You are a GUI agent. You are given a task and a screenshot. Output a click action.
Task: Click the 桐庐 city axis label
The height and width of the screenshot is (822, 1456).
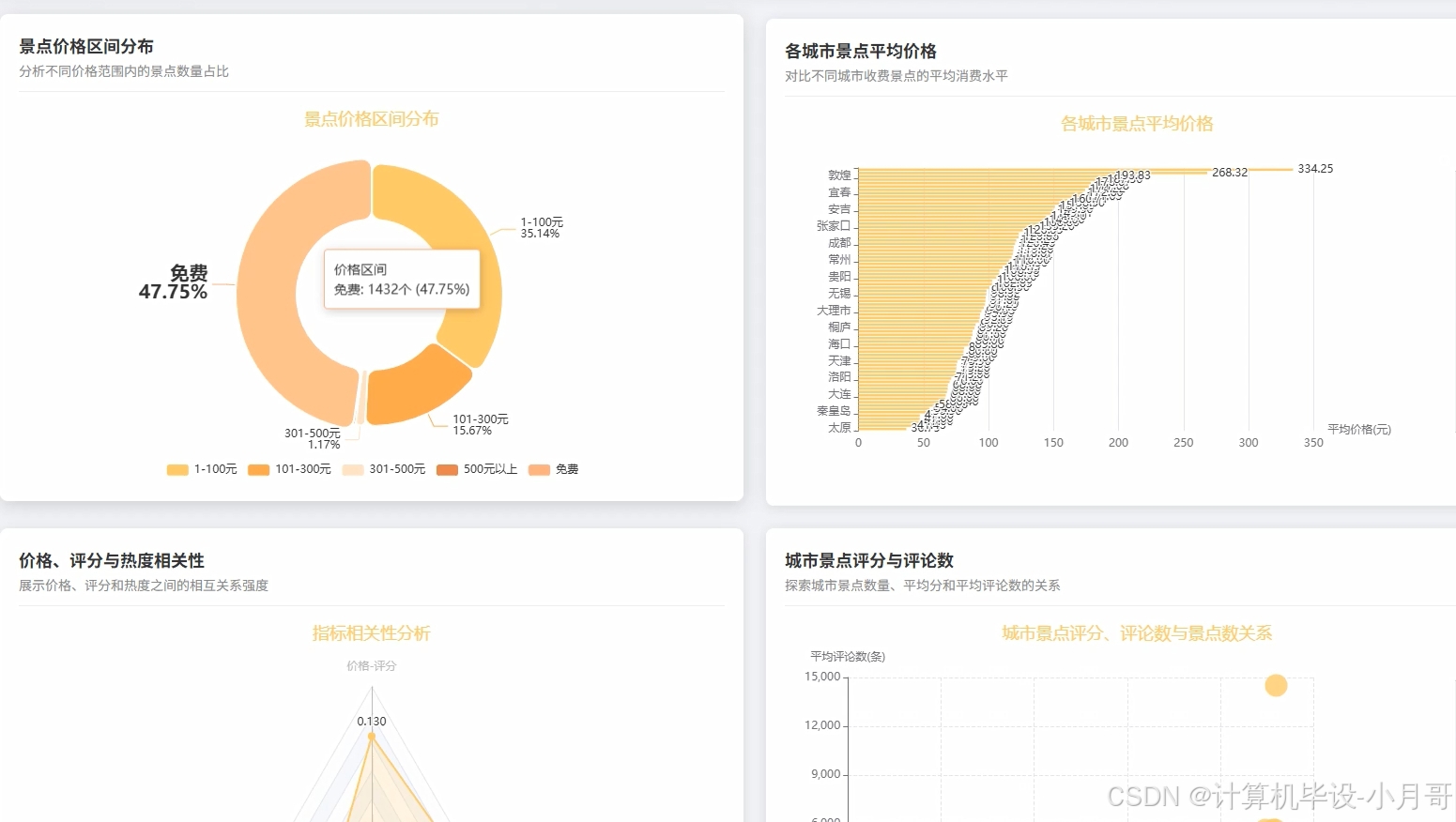click(x=839, y=327)
